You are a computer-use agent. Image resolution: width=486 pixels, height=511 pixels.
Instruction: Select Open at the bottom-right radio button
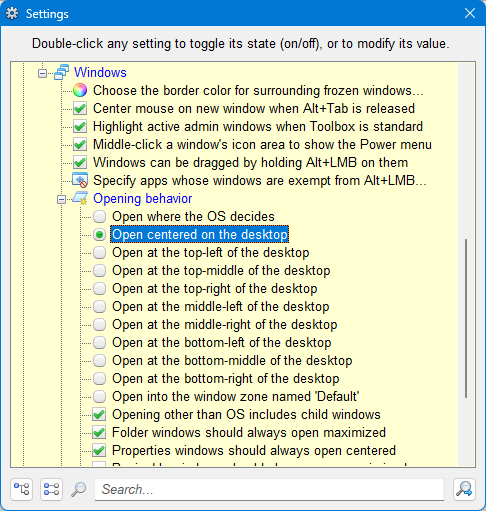click(x=99, y=379)
